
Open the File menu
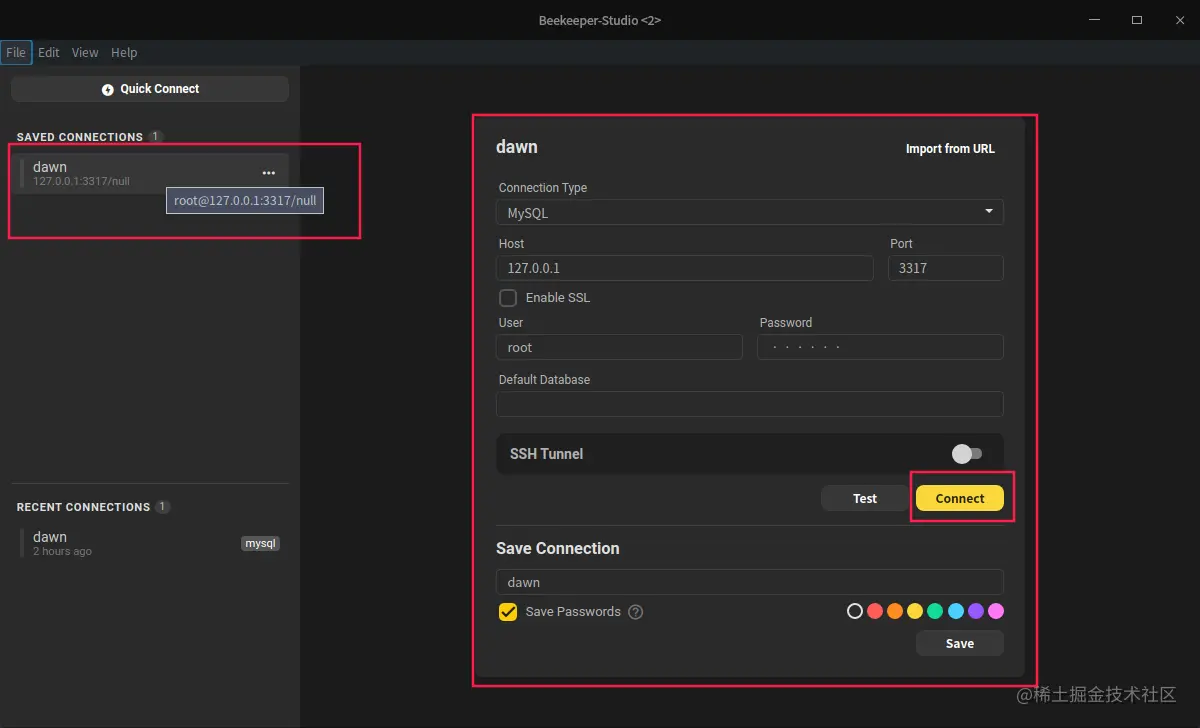coord(16,53)
